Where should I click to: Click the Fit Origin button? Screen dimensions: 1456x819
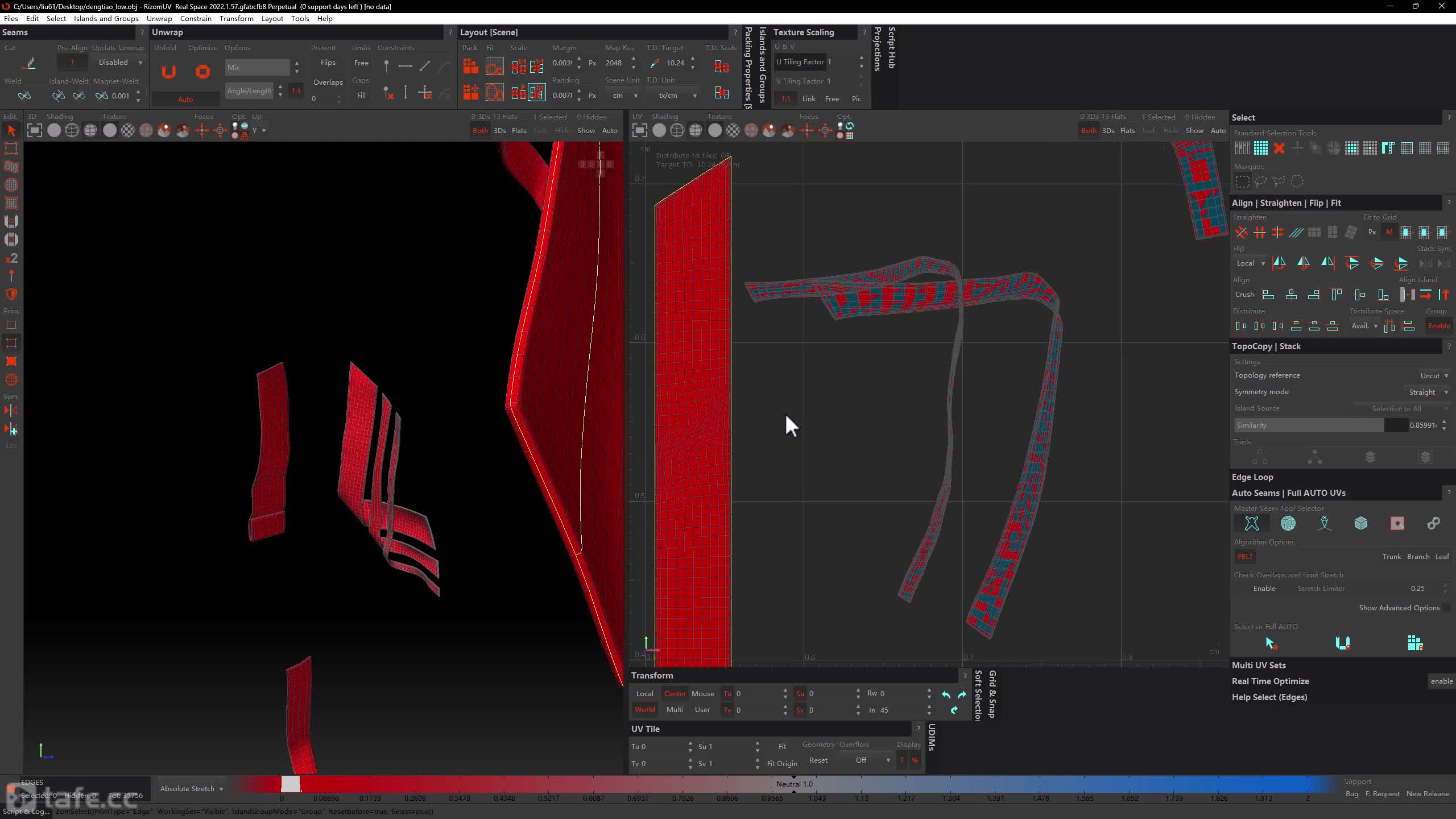point(782,764)
